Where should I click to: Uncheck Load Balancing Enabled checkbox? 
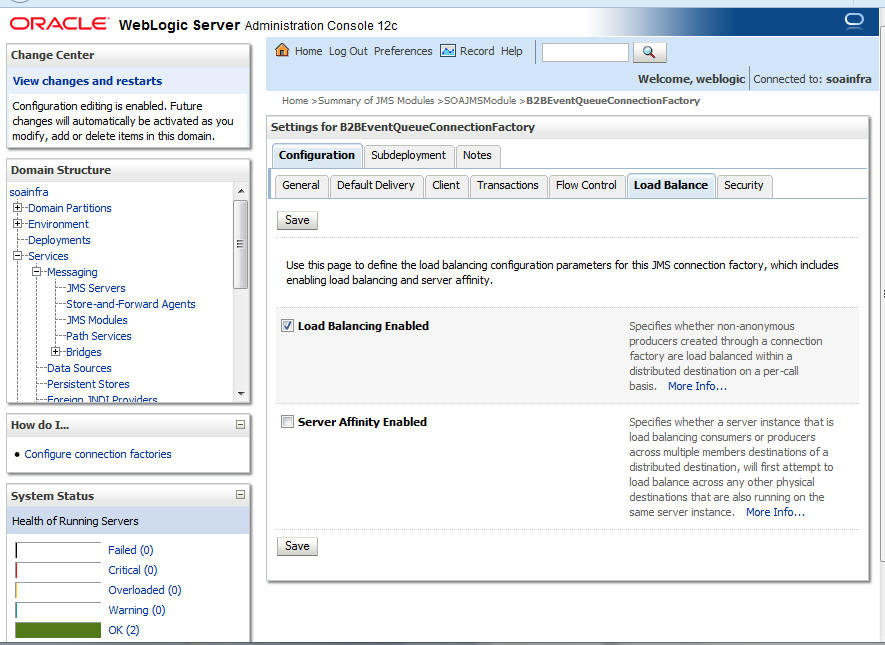click(287, 326)
